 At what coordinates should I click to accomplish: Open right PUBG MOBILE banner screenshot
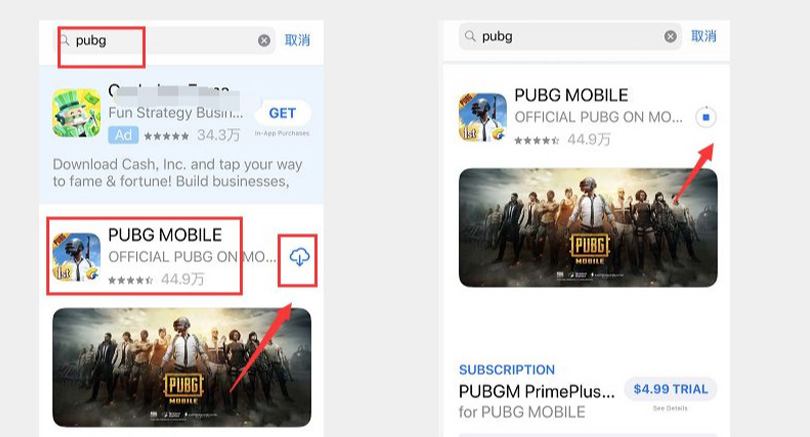(x=588, y=228)
